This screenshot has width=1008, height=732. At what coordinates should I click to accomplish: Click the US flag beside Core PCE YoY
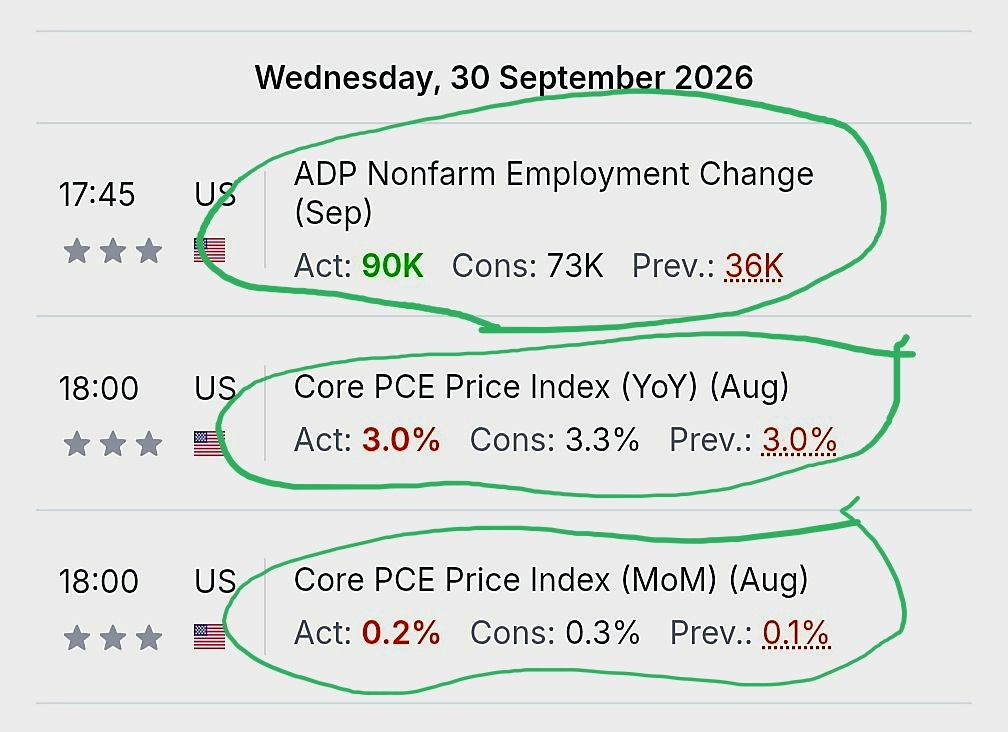(x=210, y=443)
